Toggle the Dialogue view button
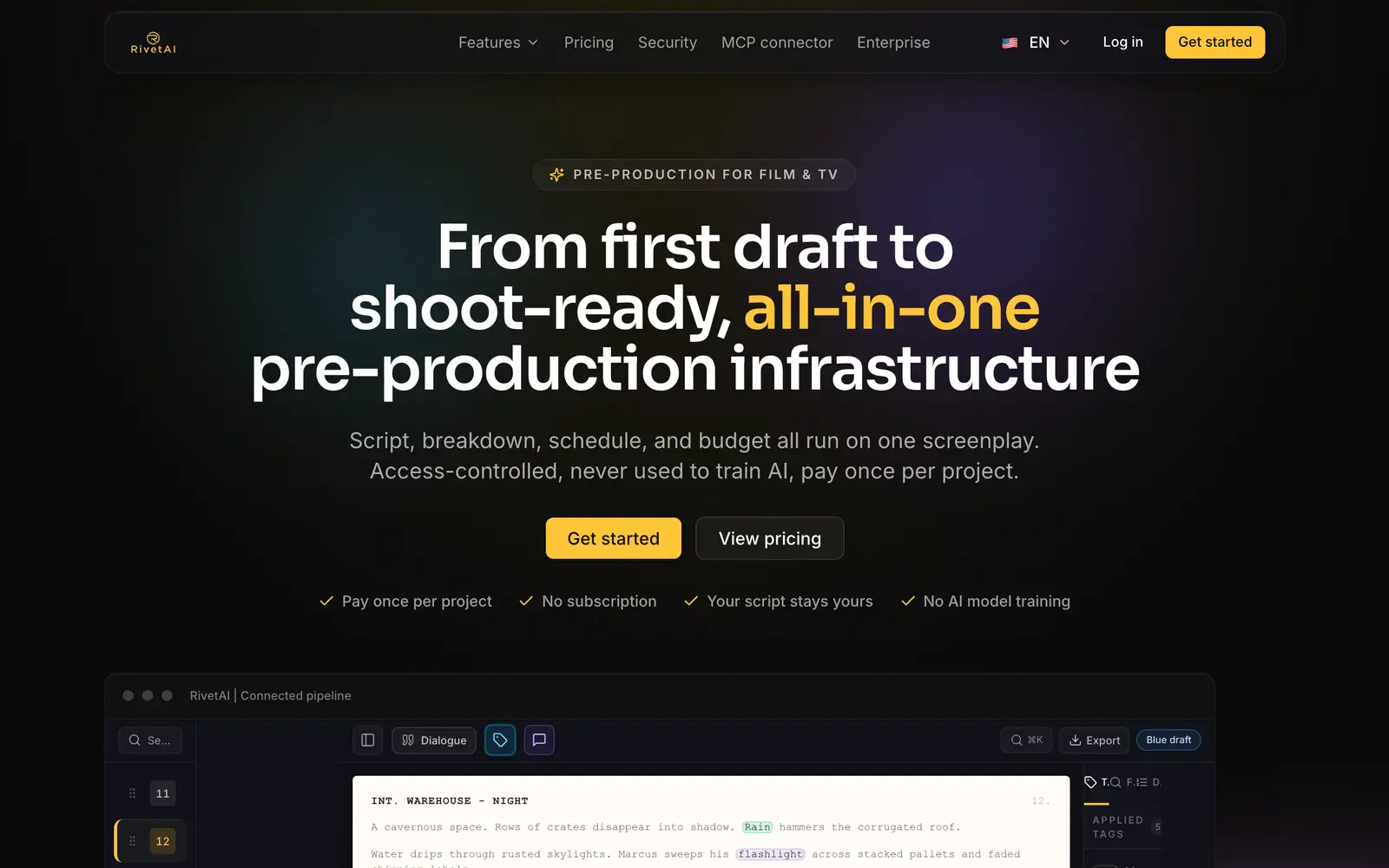The width and height of the screenshot is (1389, 868). (x=434, y=740)
